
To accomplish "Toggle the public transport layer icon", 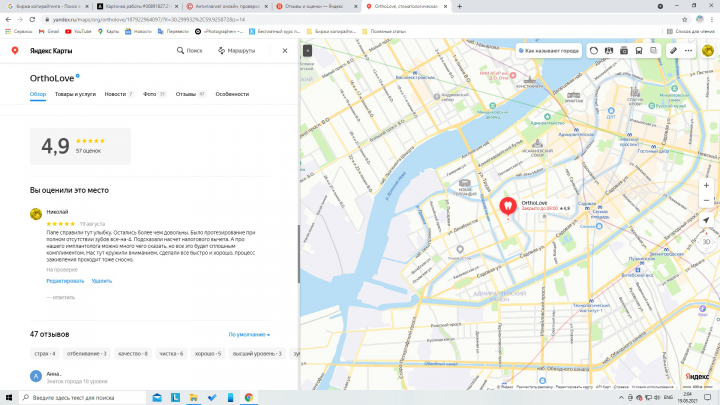I will 639,51.
